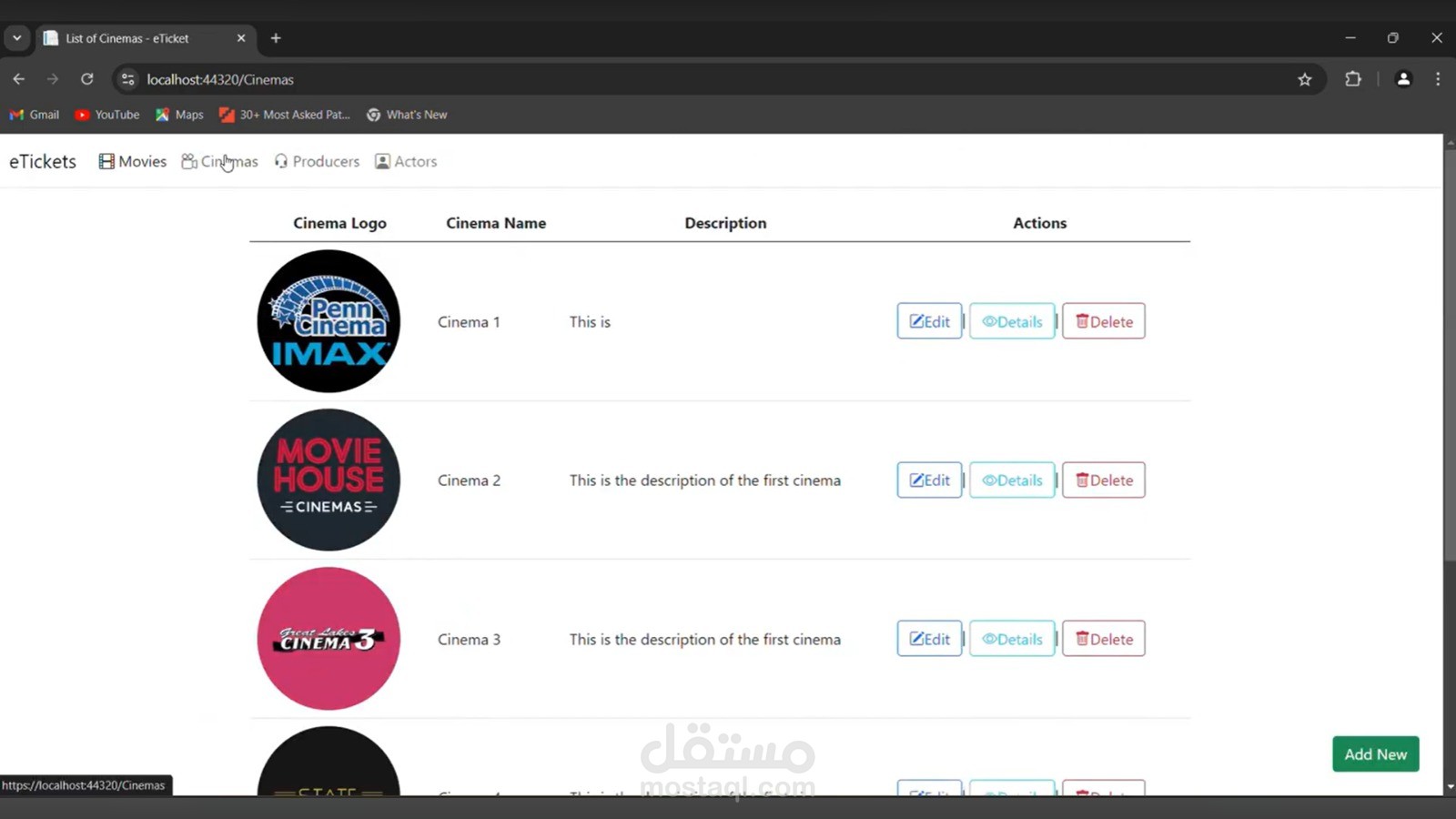Screen dimensions: 1456x819
Task: Open the Cinemas nav link
Action: tap(219, 161)
